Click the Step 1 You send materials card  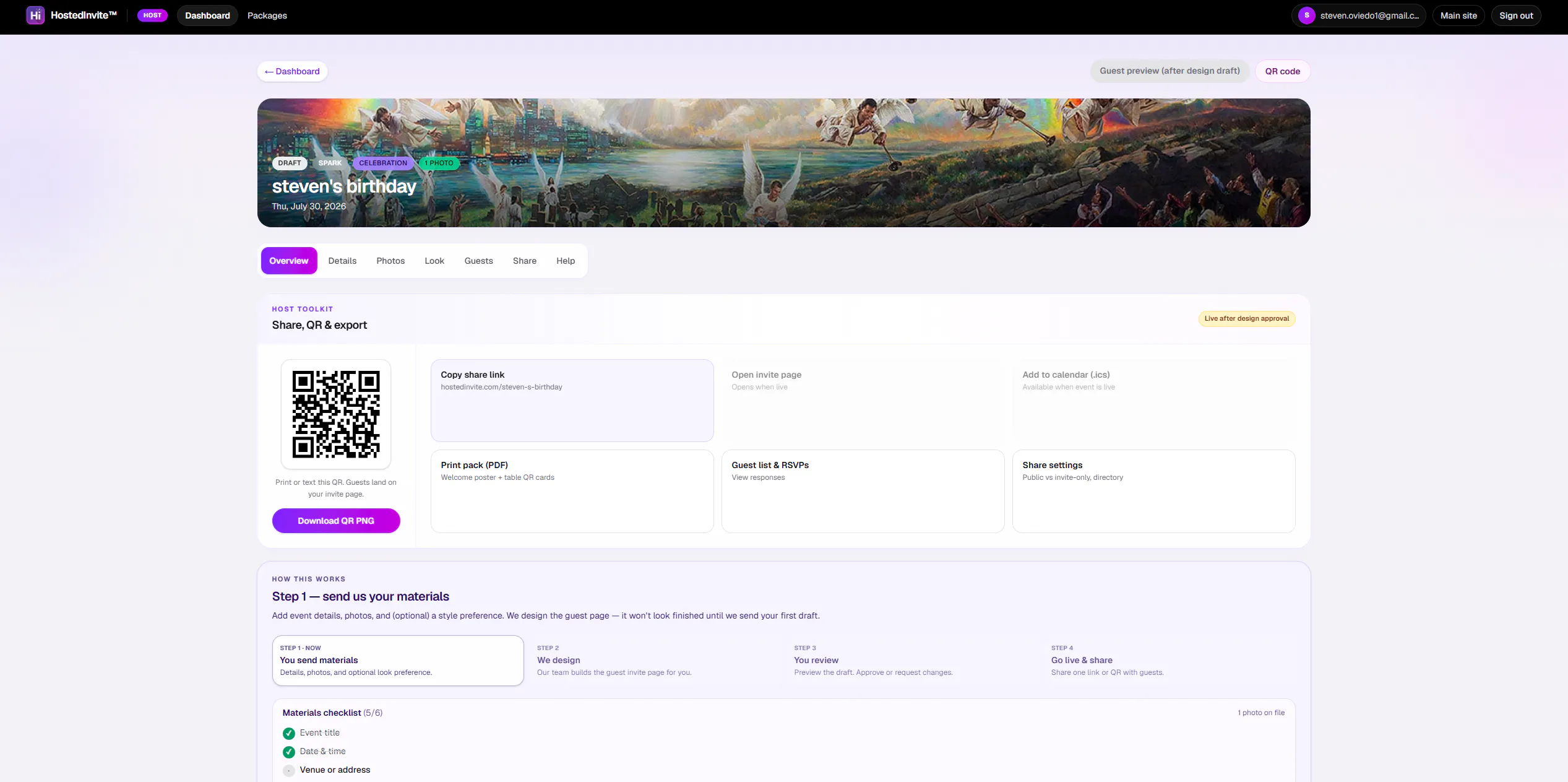398,661
